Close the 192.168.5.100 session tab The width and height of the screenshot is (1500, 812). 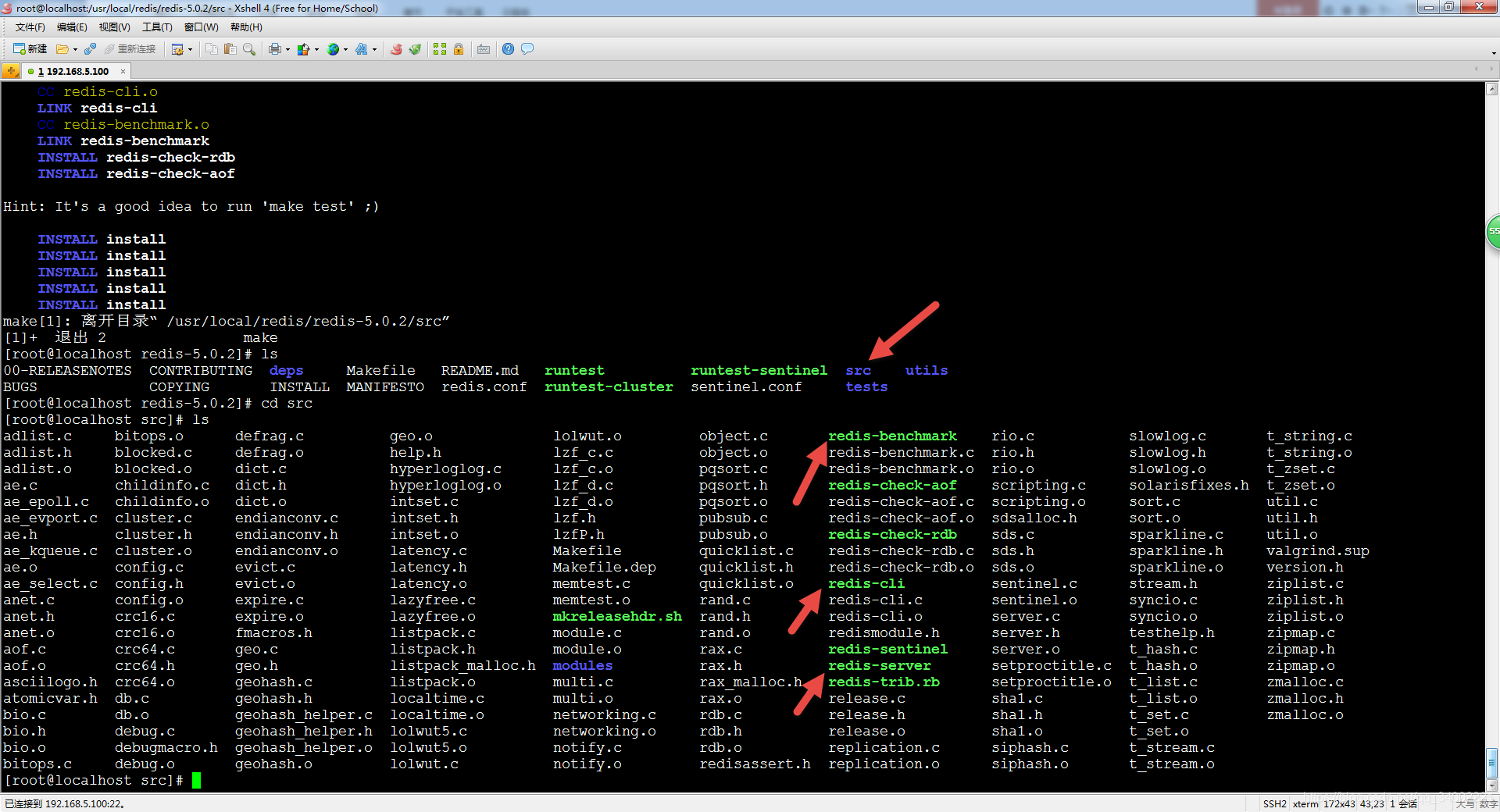tap(123, 71)
